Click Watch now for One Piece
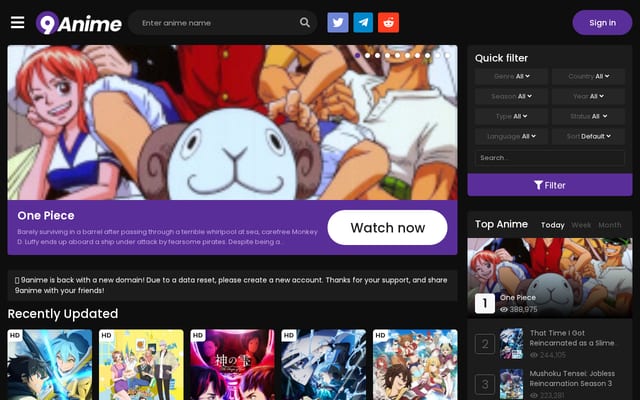The image size is (640, 400). [387, 227]
